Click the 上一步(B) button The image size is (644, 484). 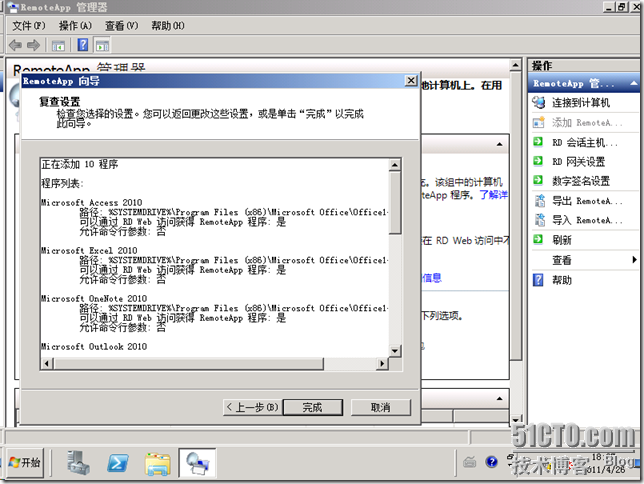tap(253, 407)
